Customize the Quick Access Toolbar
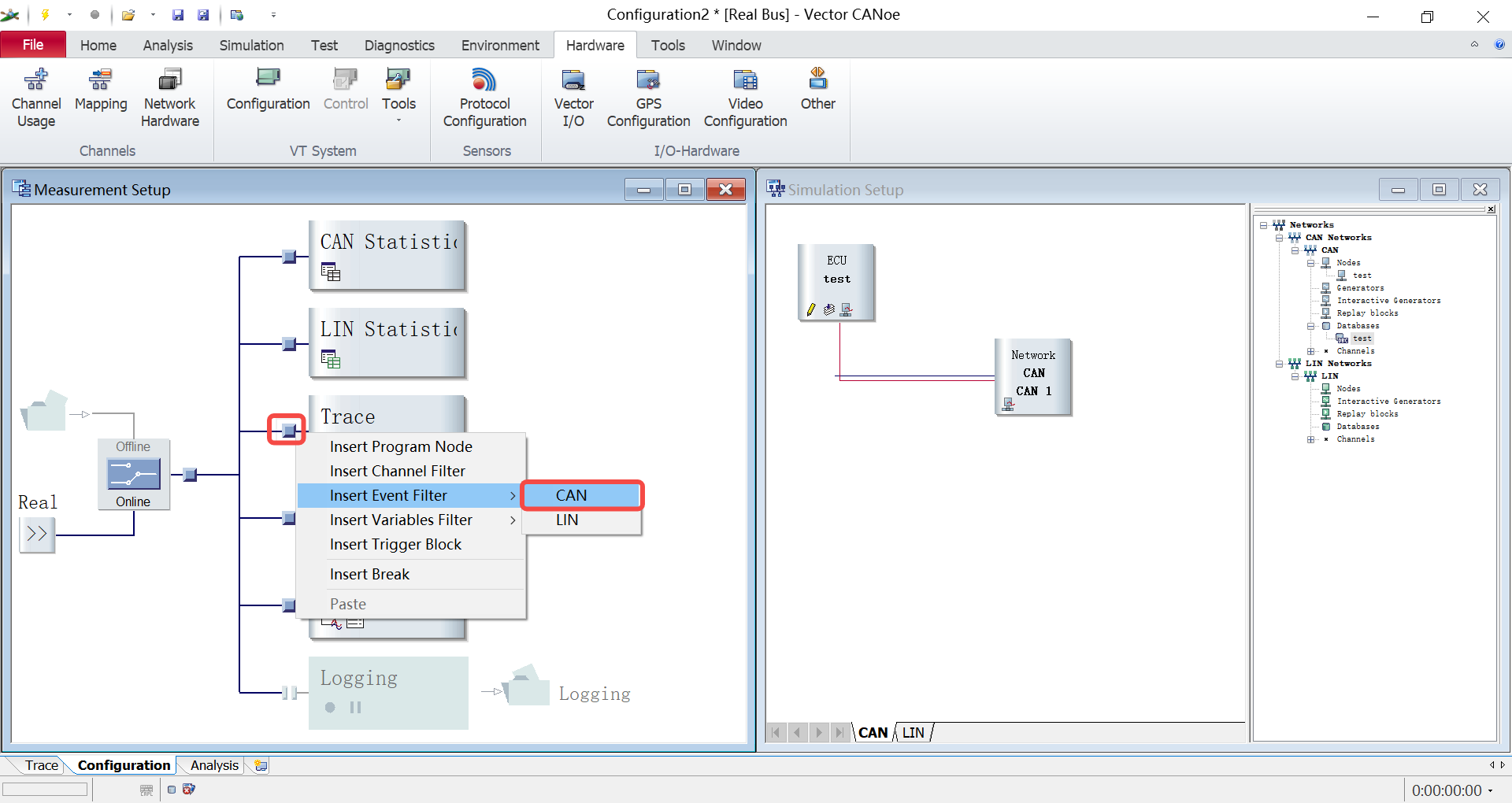Screen dimensions: 1512x803 click(x=273, y=15)
